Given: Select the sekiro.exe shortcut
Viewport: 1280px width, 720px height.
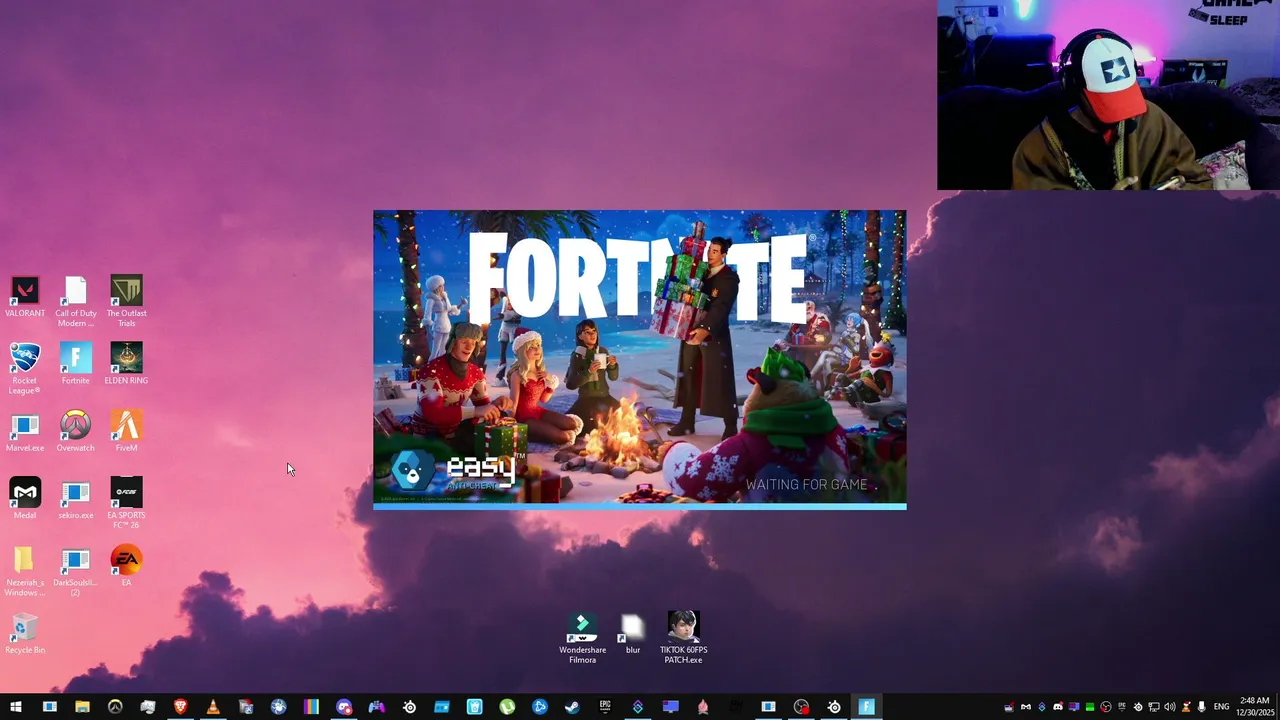Looking at the screenshot, I should 75,498.
